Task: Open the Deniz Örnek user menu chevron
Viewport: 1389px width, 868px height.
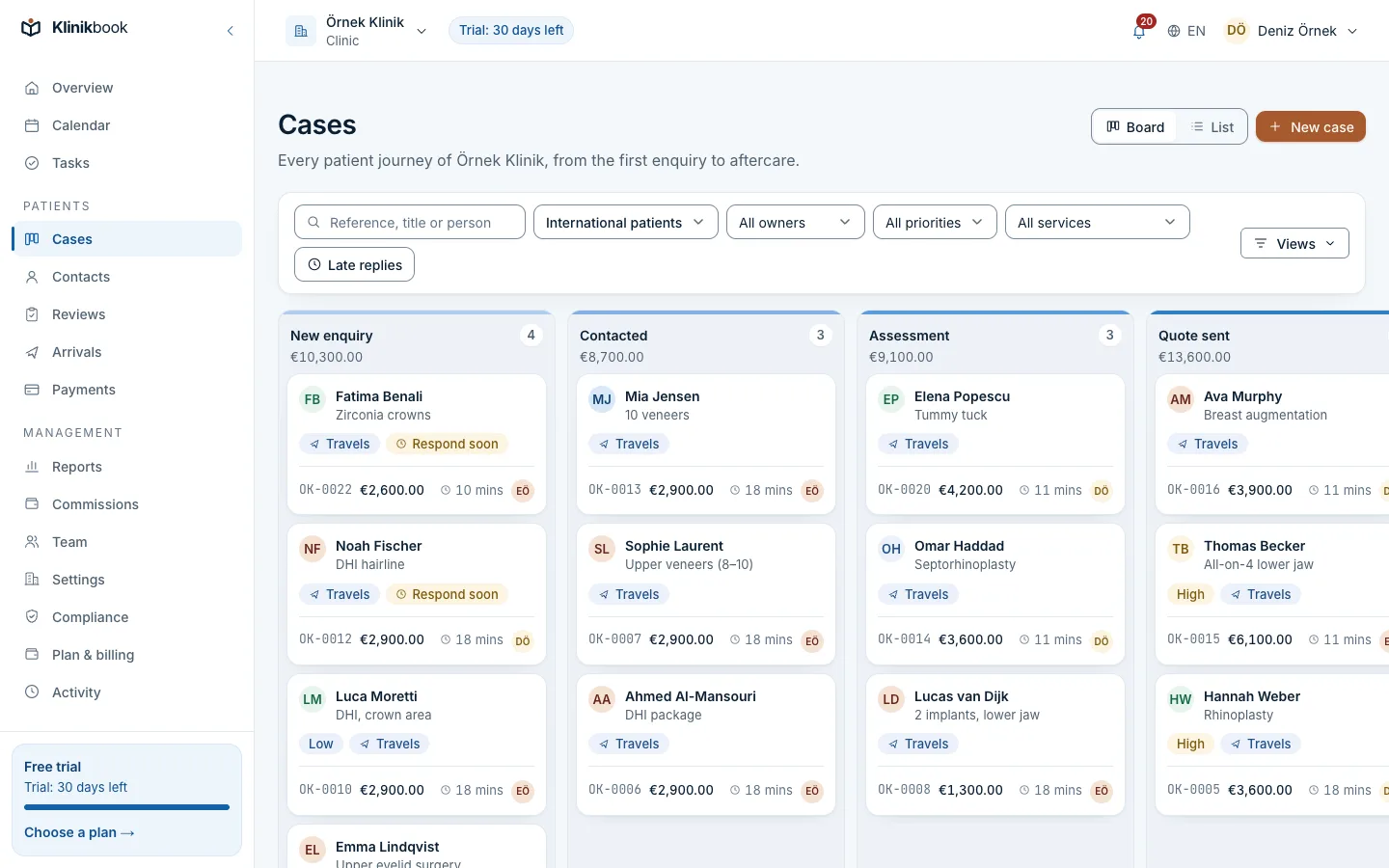Action: [x=1352, y=31]
